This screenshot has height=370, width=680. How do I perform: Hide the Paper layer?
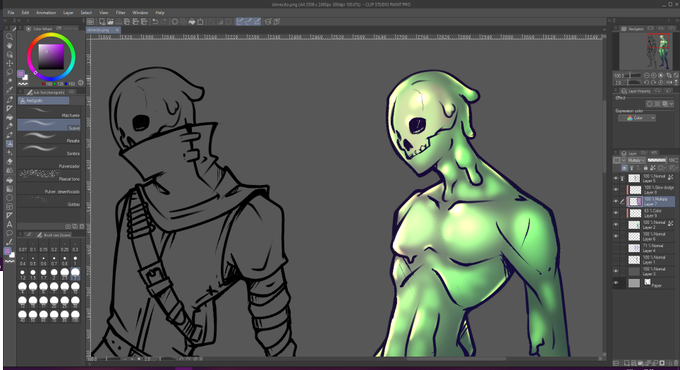point(616,283)
